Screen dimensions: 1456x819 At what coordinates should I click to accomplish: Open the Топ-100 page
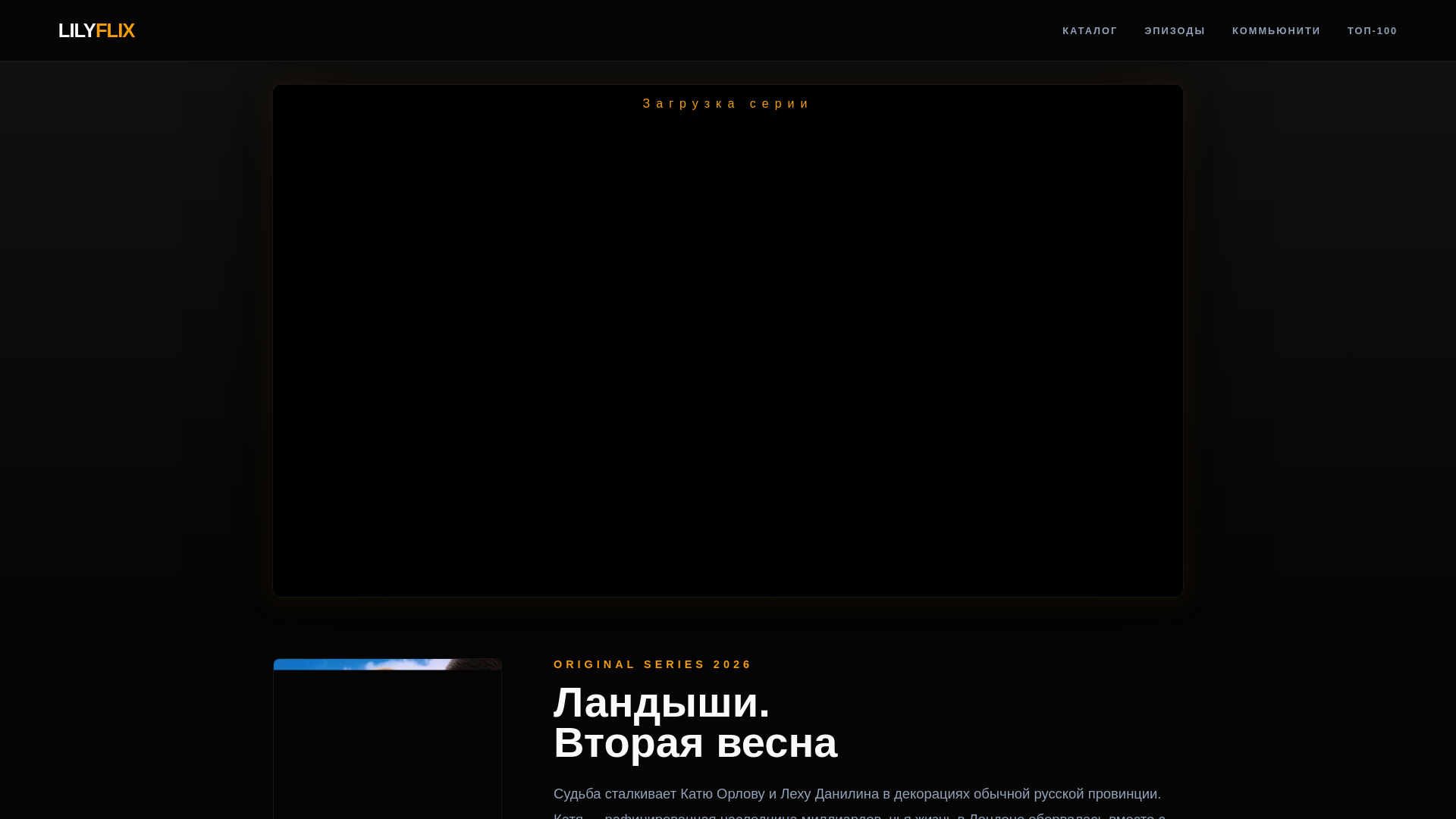(x=1372, y=31)
